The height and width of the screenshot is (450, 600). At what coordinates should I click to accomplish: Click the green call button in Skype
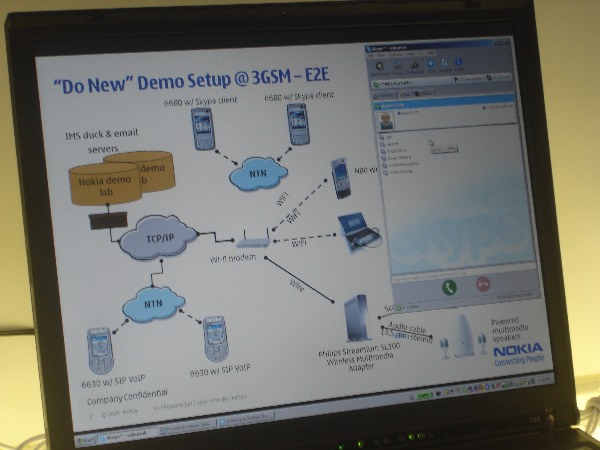click(449, 287)
